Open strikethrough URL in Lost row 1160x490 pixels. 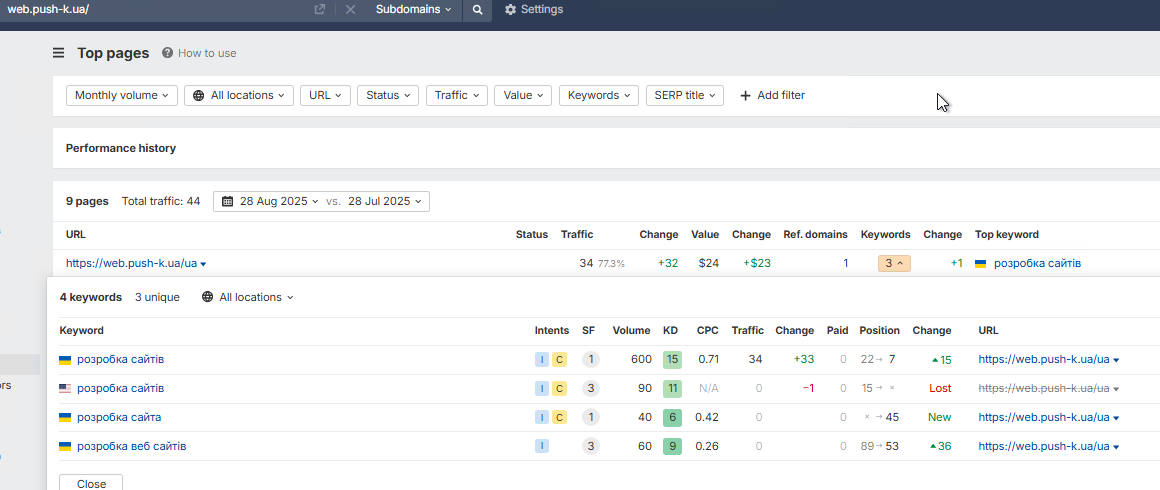(x=1044, y=389)
